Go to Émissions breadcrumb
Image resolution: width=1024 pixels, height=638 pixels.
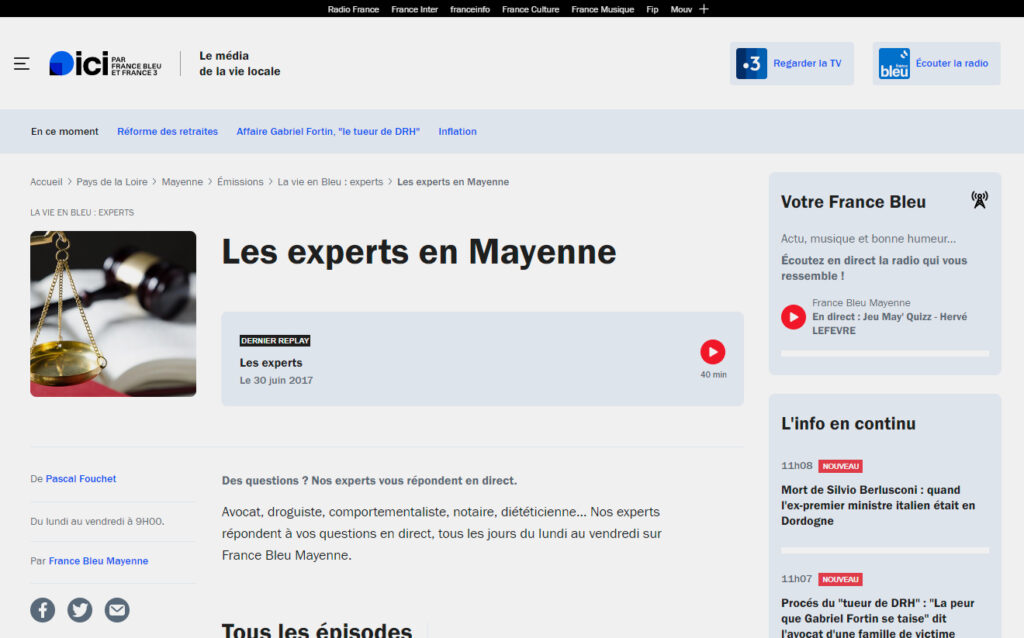240,182
